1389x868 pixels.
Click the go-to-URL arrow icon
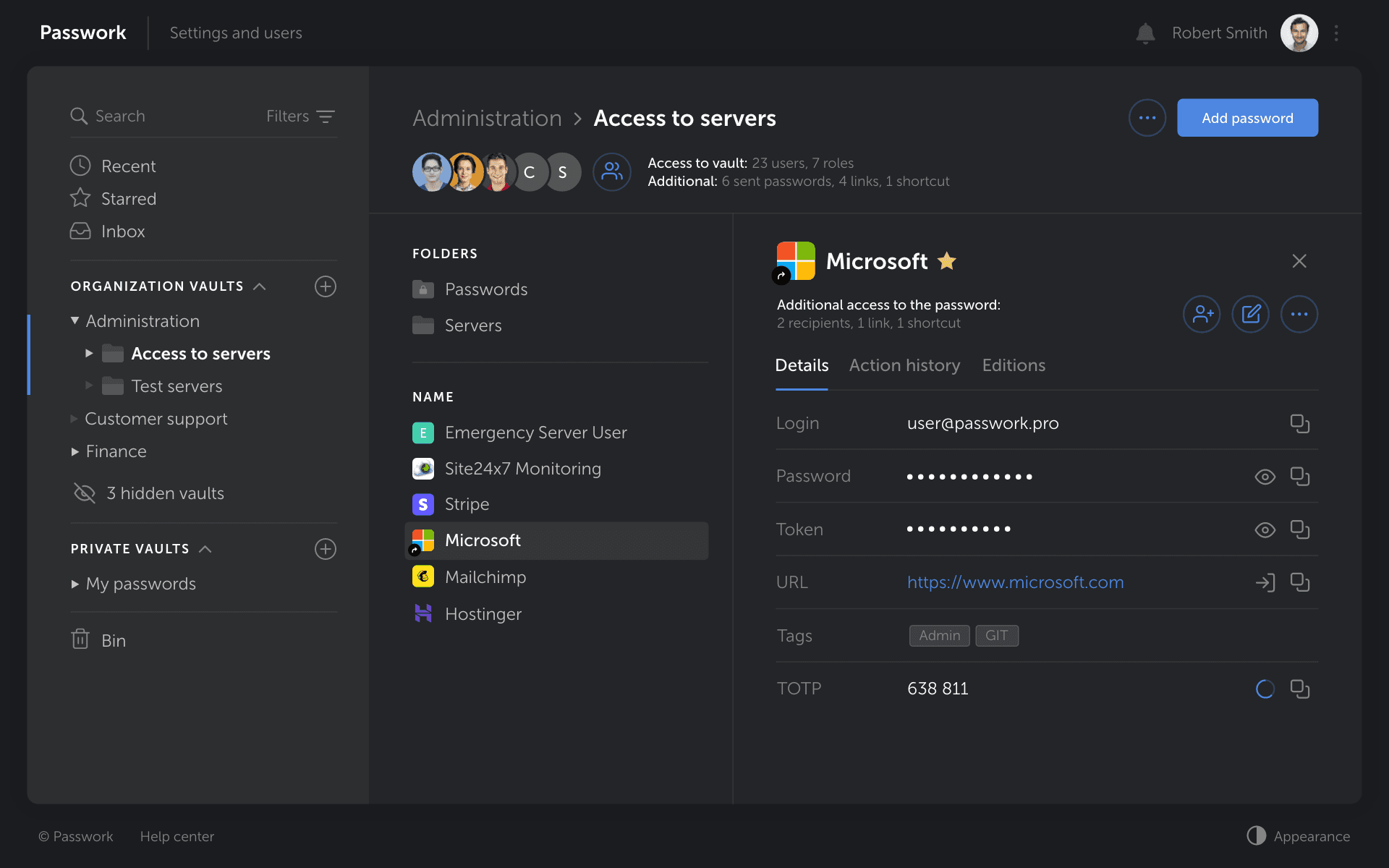pyautogui.click(x=1265, y=582)
